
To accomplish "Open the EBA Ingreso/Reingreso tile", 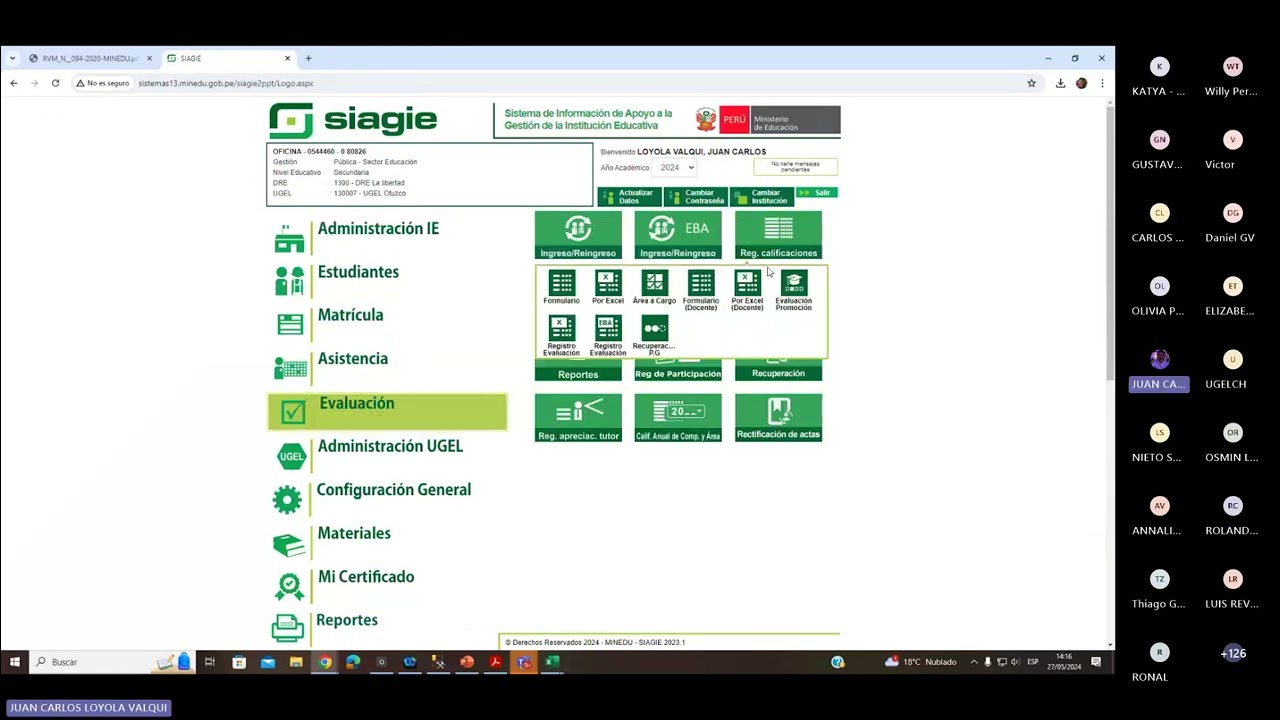I will pyautogui.click(x=678, y=235).
